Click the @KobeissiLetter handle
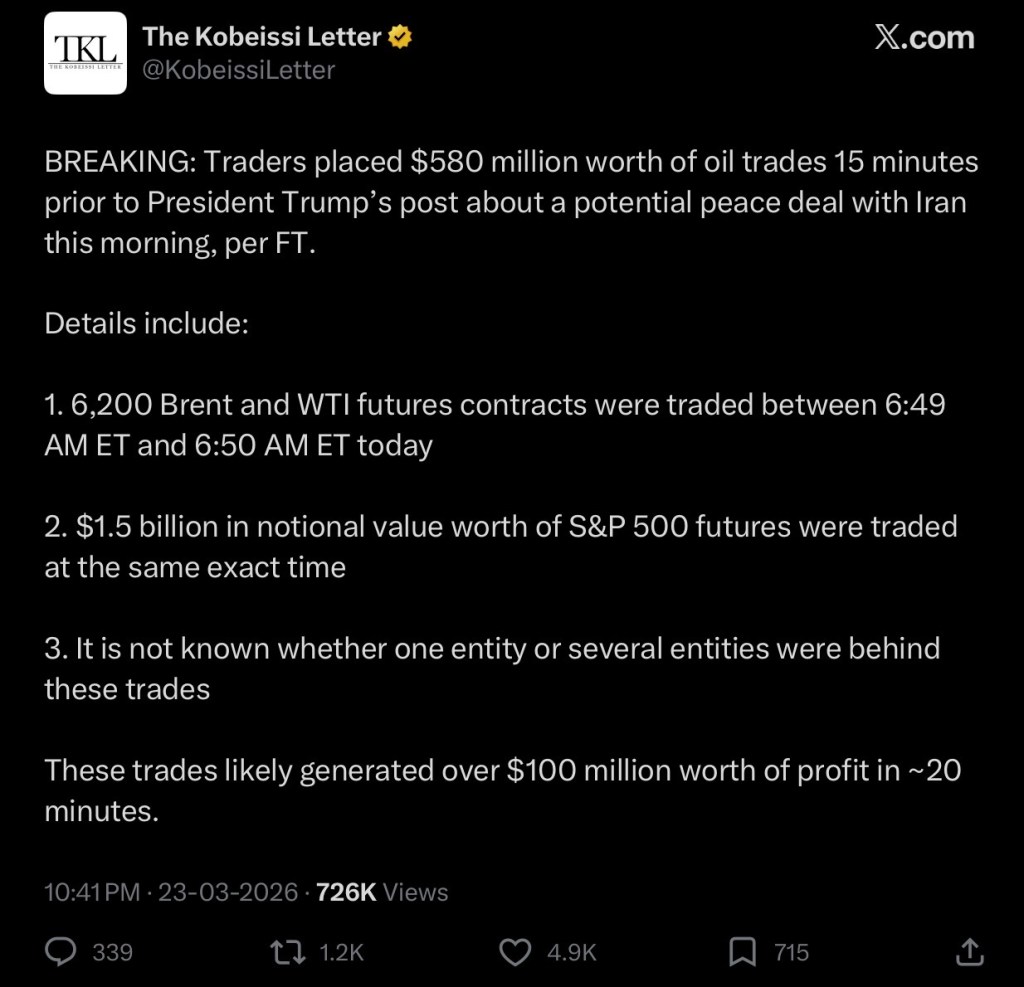The width and height of the screenshot is (1024, 987). (239, 70)
